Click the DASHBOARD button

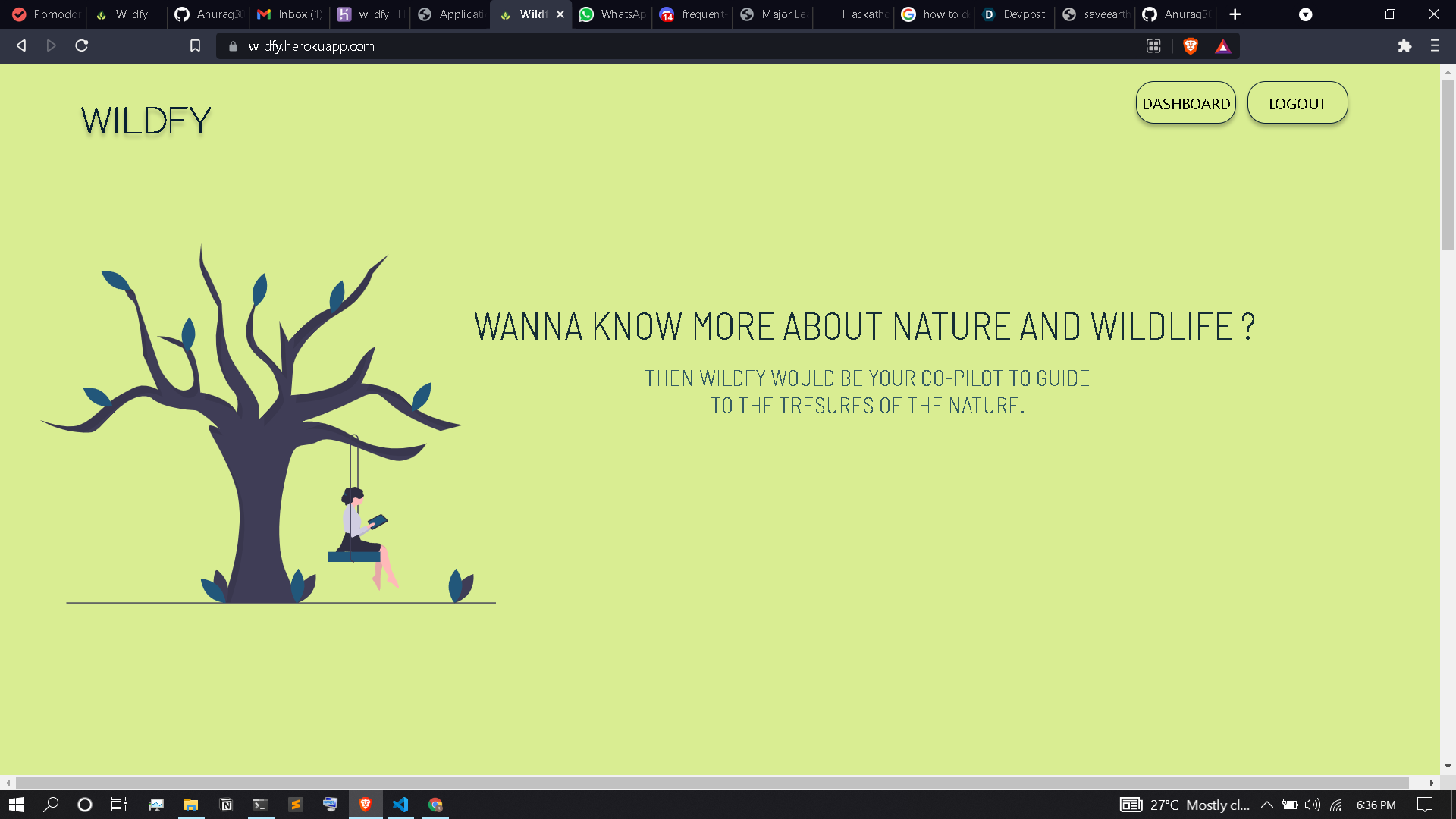[1185, 103]
